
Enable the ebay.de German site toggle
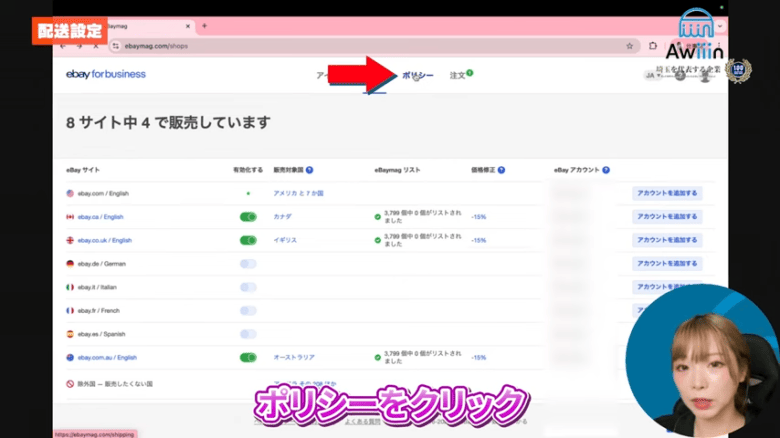[248, 264]
